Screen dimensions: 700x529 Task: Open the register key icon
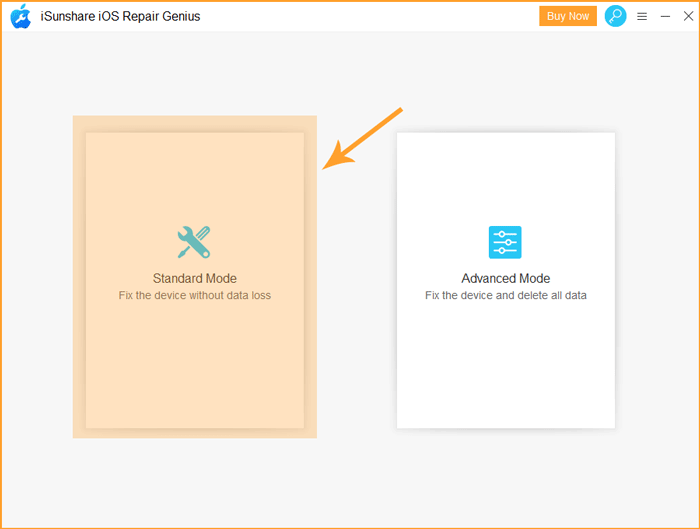click(615, 16)
